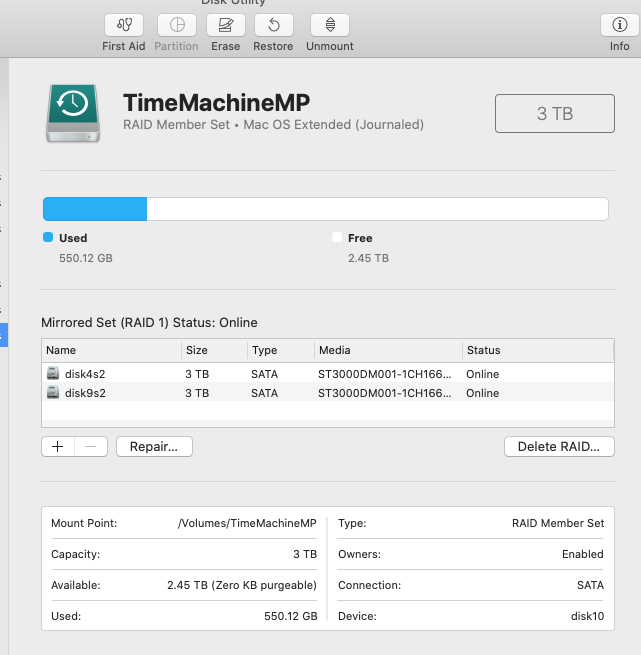641x655 pixels.
Task: Click the Owners: label
Action: (x=359, y=554)
